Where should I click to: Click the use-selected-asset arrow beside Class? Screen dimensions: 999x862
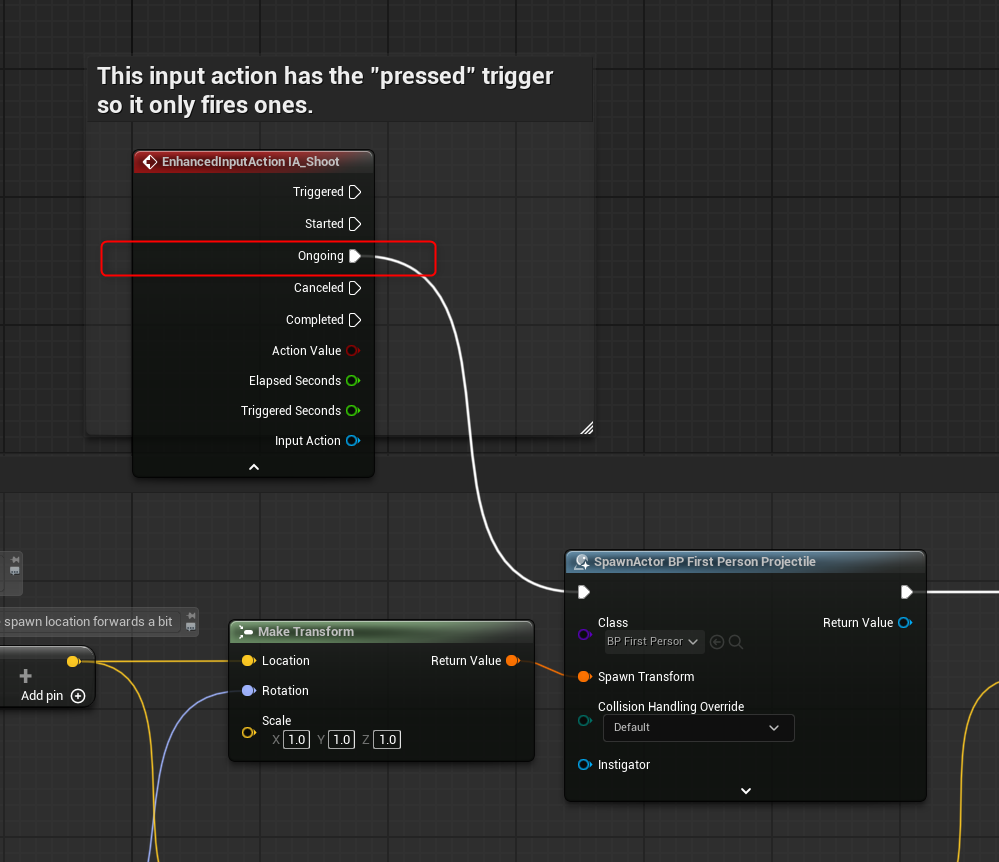point(717,642)
